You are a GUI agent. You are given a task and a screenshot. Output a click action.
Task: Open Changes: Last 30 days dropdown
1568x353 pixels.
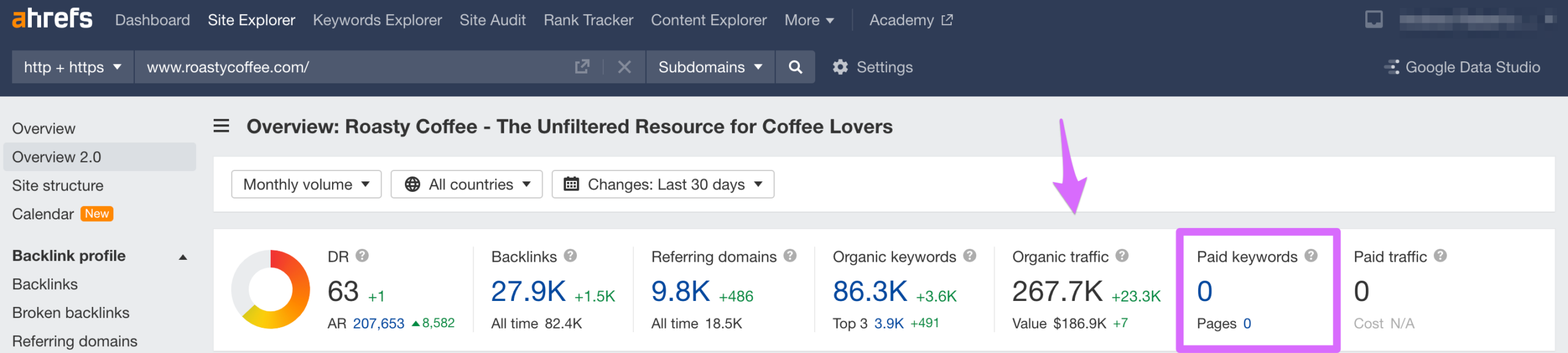pyautogui.click(x=663, y=184)
